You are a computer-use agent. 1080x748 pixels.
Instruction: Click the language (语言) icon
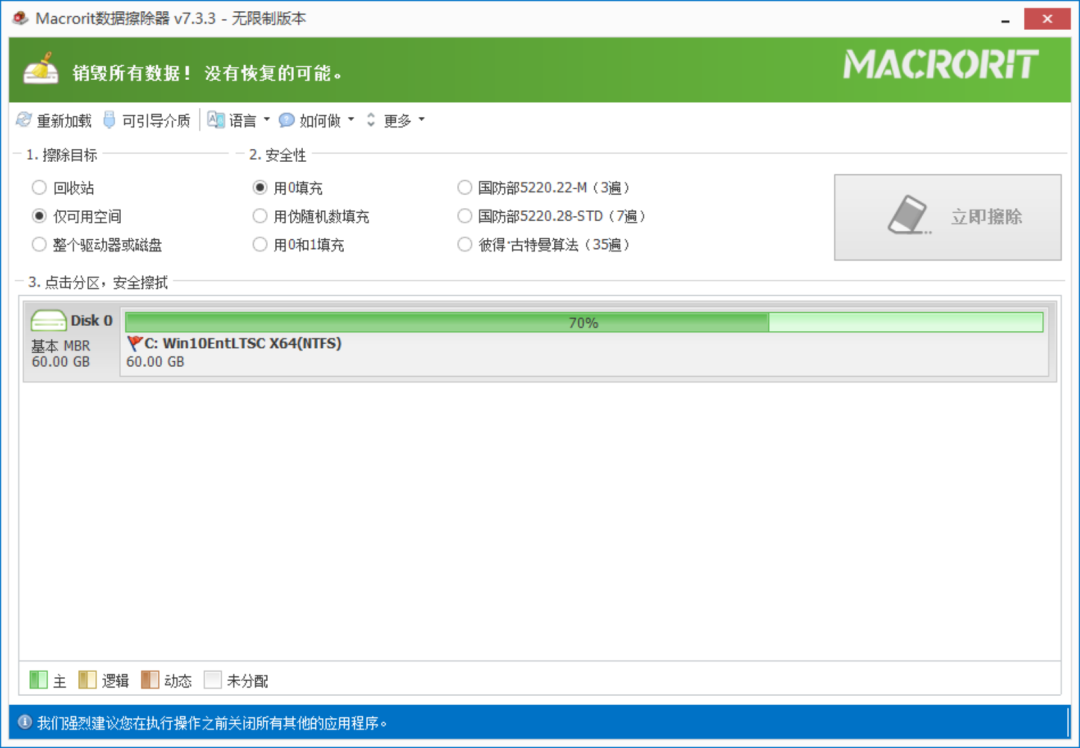click(x=216, y=120)
